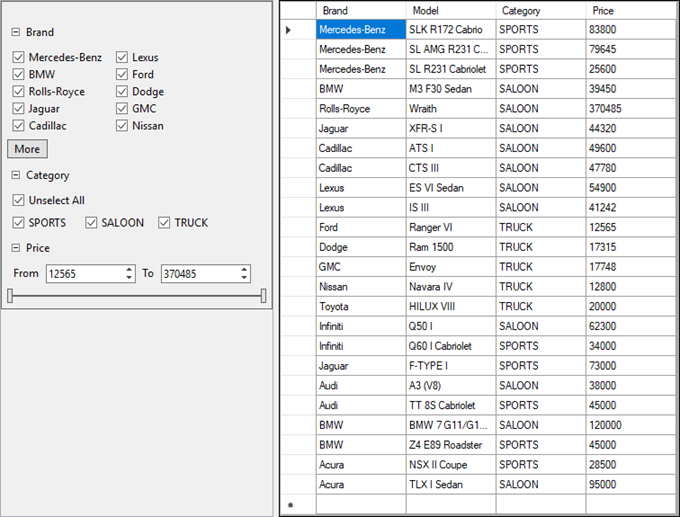680x517 pixels.
Task: Uncheck the SPORTS category filter
Action: [18, 223]
